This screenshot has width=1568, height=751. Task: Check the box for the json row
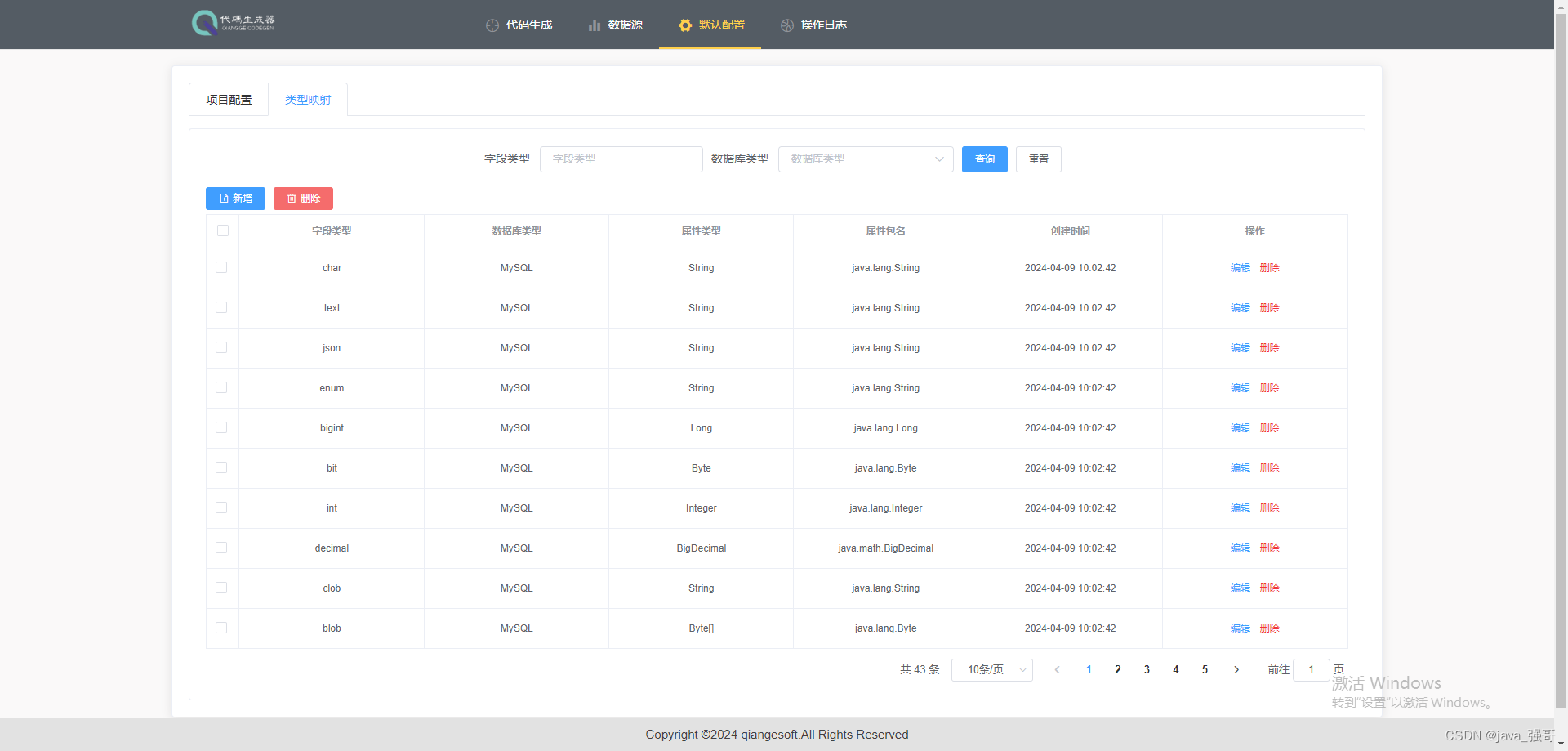click(221, 347)
